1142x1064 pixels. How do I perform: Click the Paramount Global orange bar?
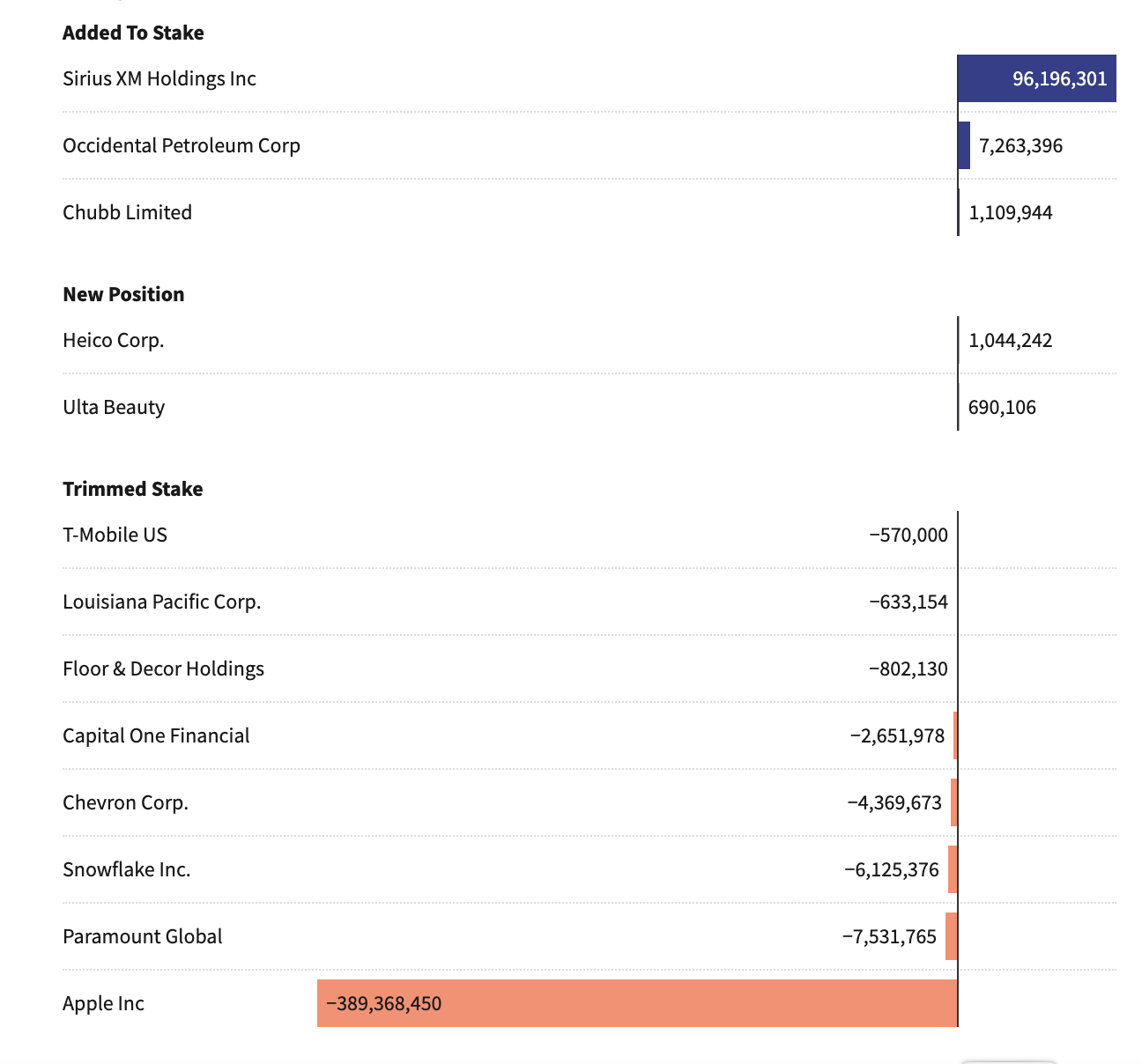point(951,936)
